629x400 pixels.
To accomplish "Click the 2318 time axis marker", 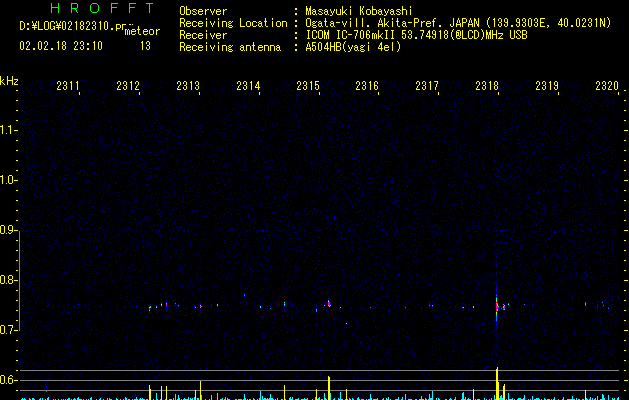I will [x=487, y=86].
